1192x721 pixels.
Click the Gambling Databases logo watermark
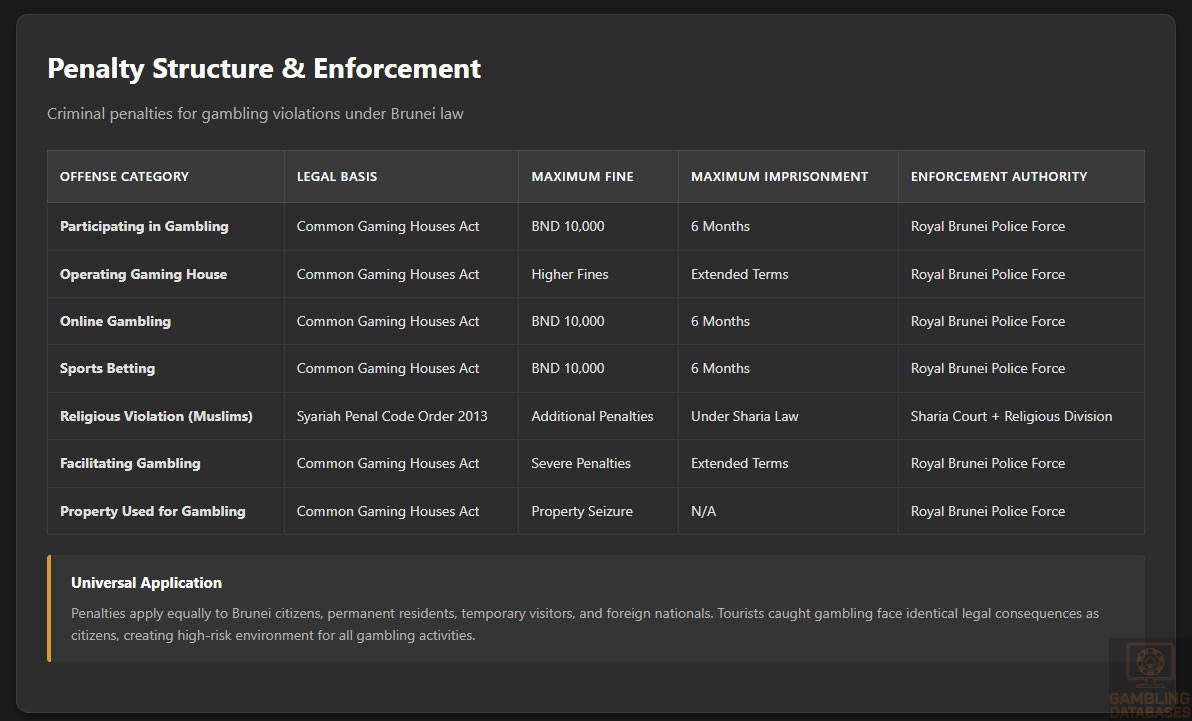1149,679
